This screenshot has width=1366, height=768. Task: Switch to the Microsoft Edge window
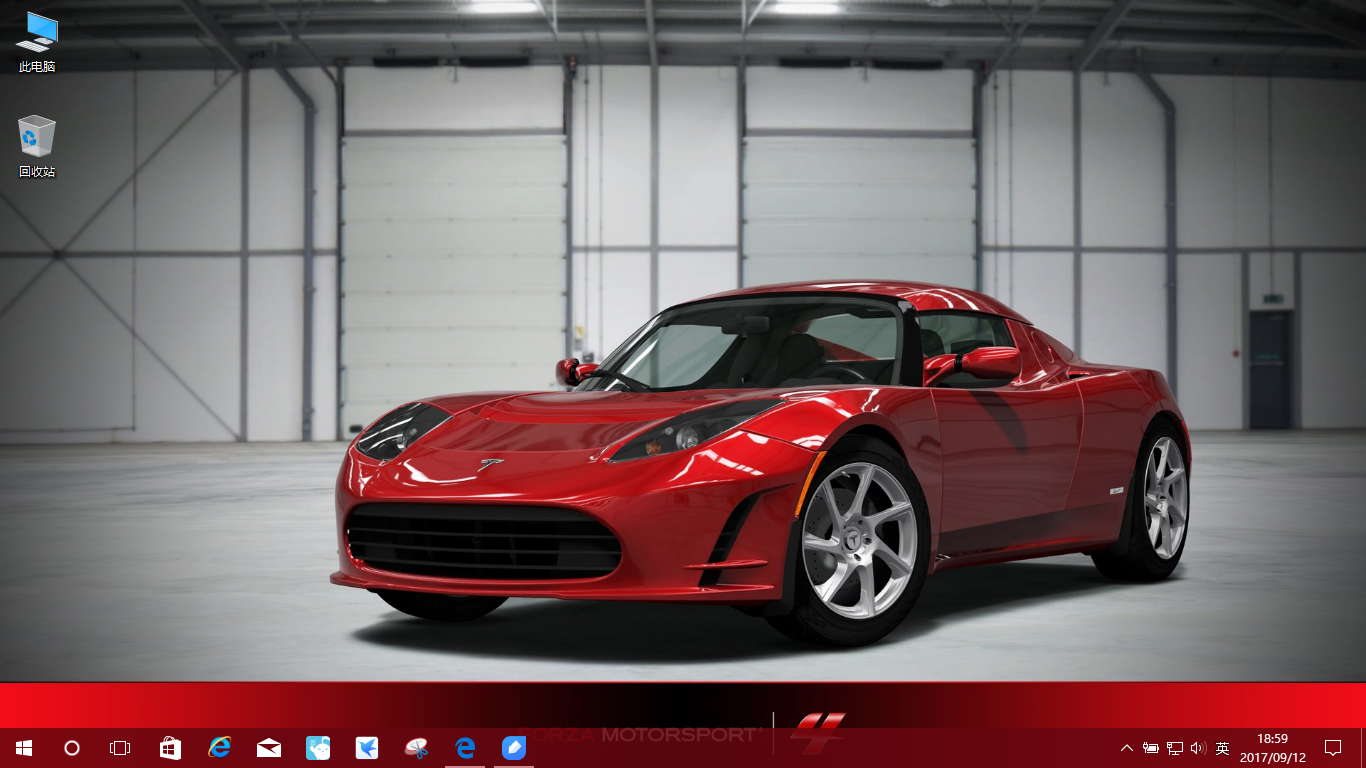click(x=464, y=748)
